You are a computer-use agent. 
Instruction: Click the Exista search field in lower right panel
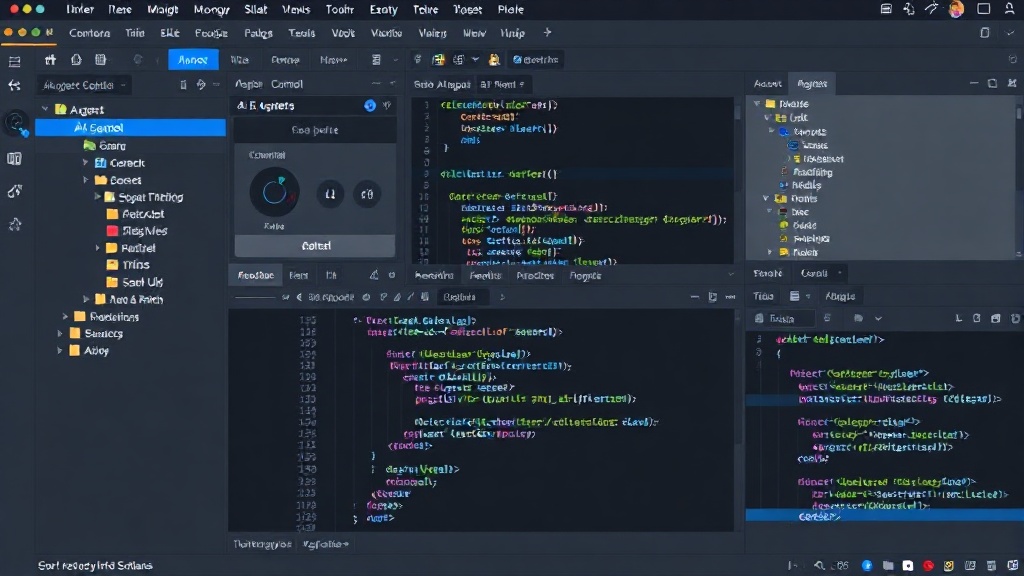(784, 319)
